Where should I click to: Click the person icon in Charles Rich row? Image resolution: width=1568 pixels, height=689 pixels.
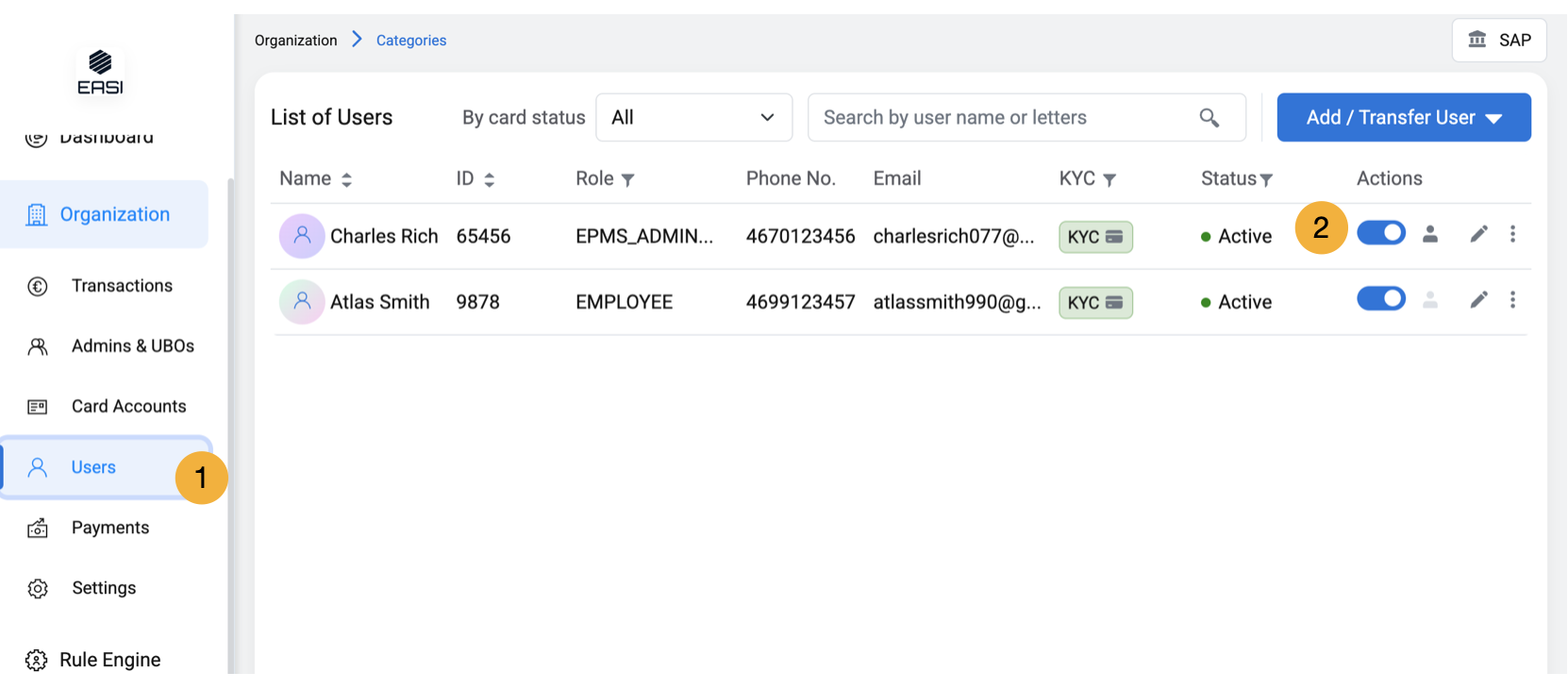(1430, 234)
